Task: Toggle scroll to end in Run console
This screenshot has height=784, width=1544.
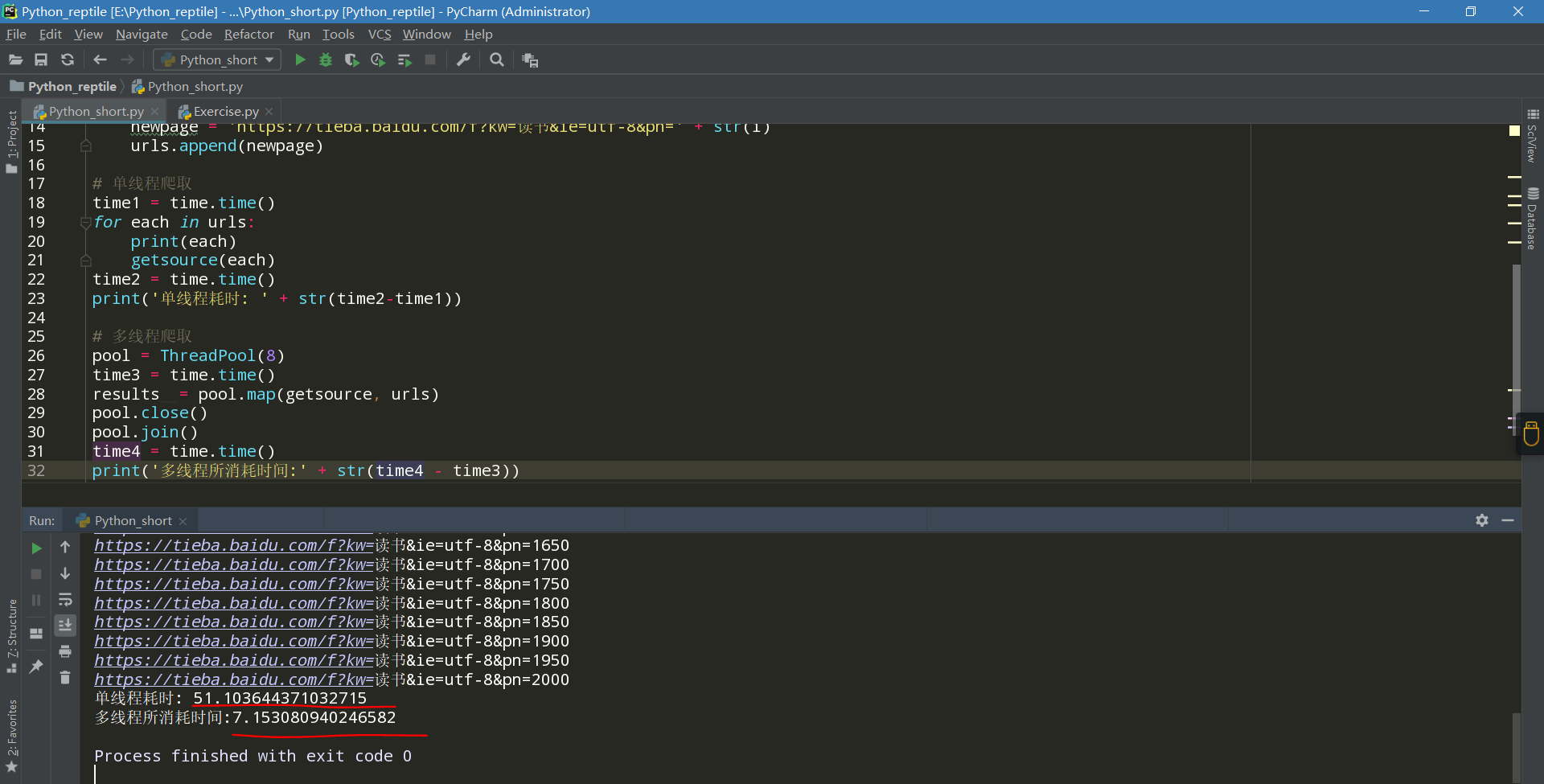Action: pos(65,626)
